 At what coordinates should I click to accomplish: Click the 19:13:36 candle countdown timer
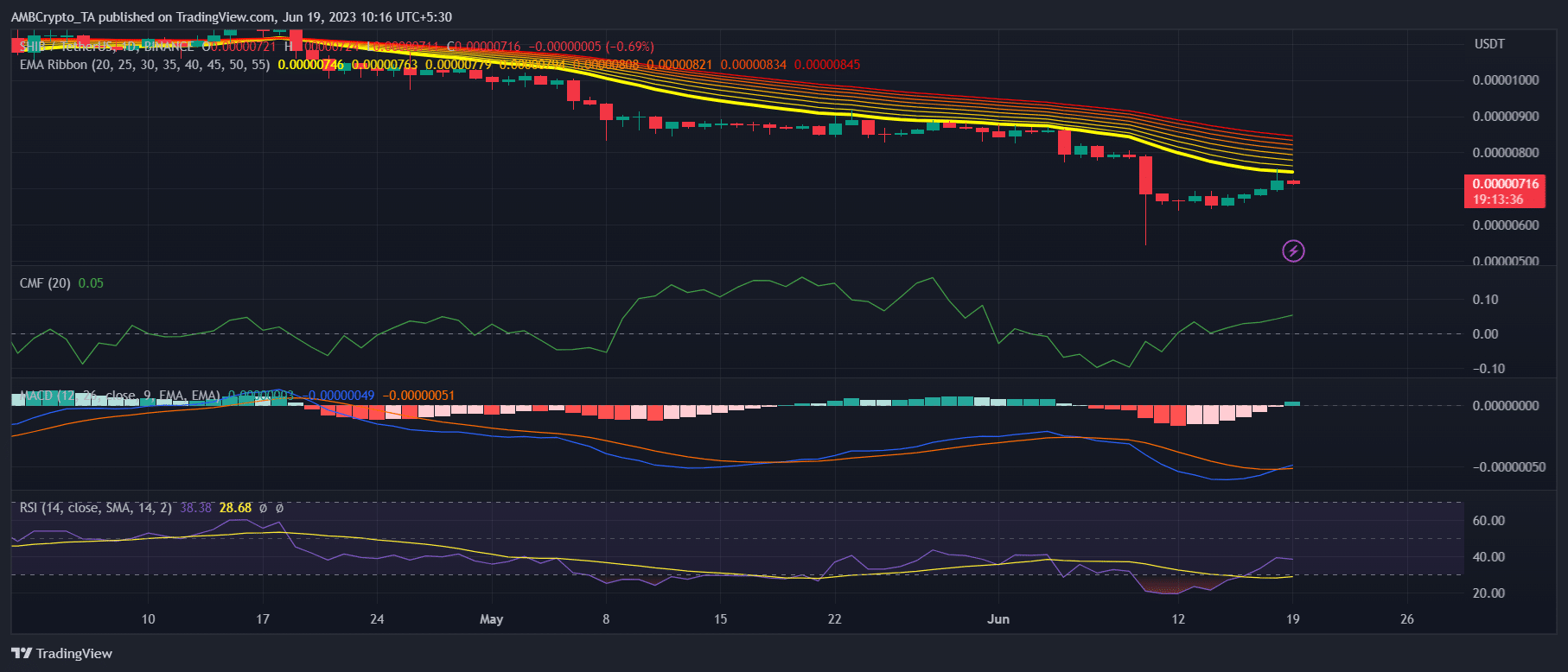[x=1498, y=200]
